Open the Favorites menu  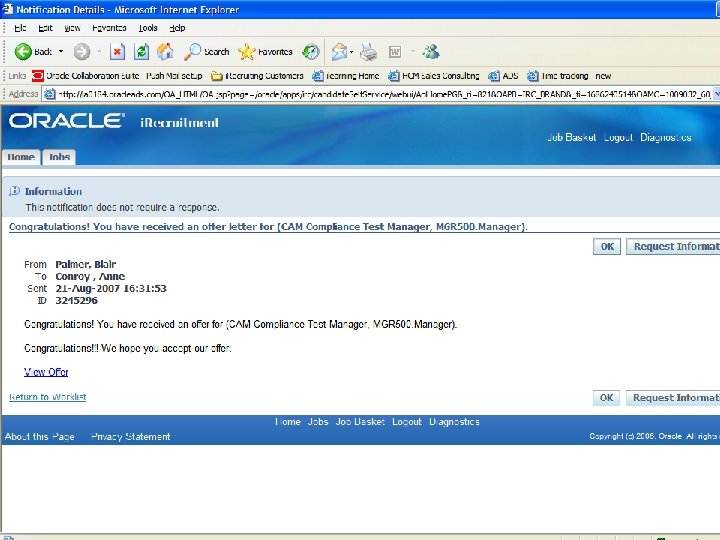tap(109, 28)
